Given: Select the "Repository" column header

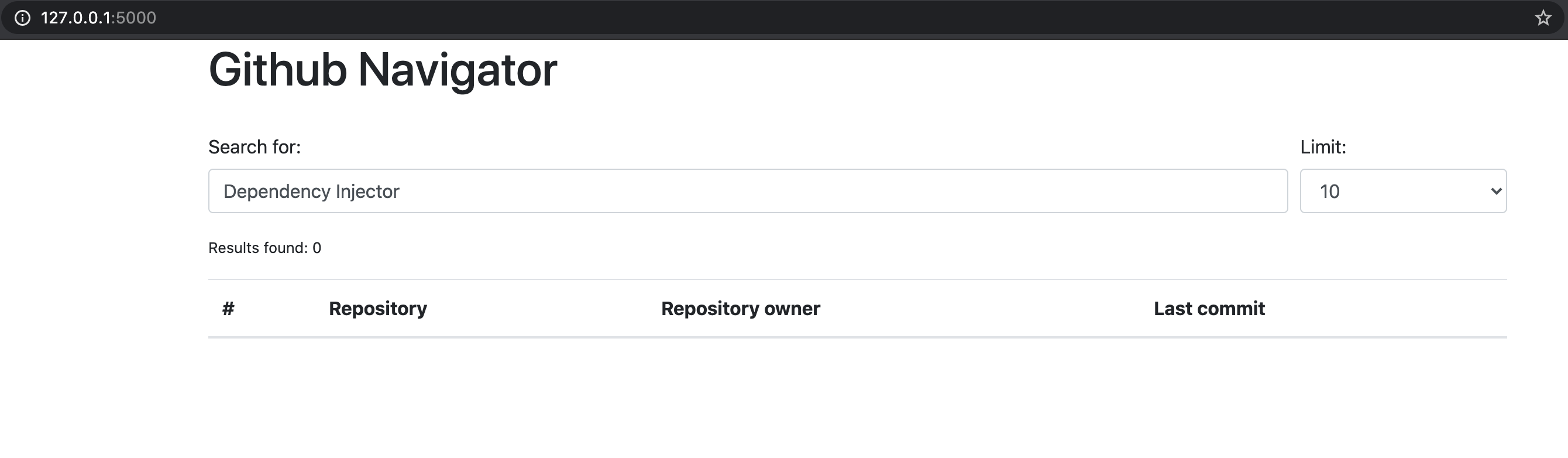Looking at the screenshot, I should [x=377, y=309].
